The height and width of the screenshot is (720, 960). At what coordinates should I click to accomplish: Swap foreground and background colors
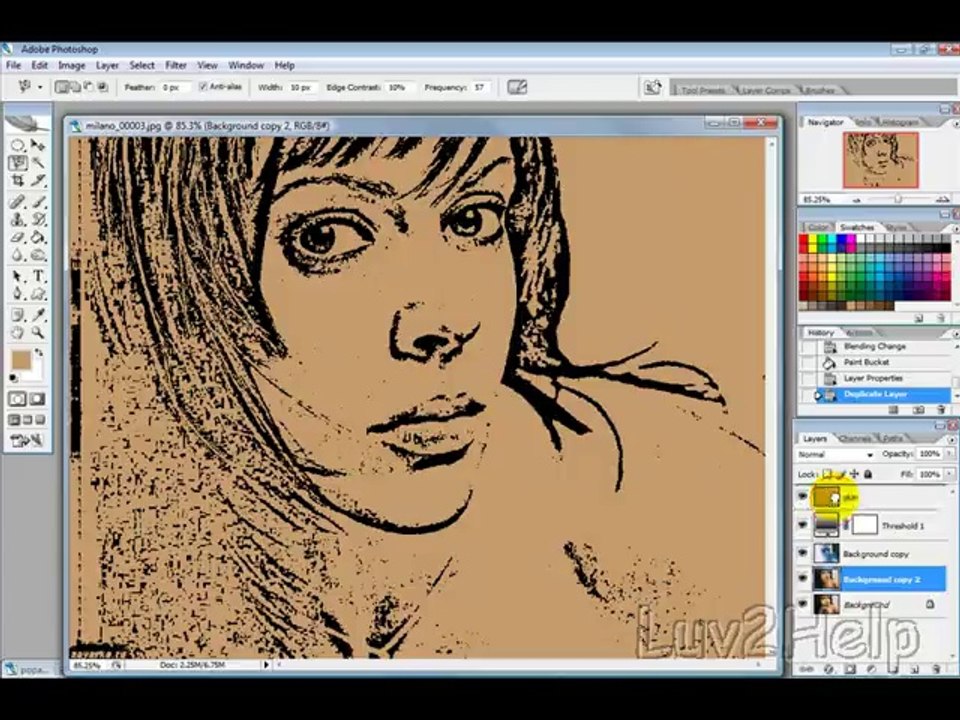tap(39, 353)
